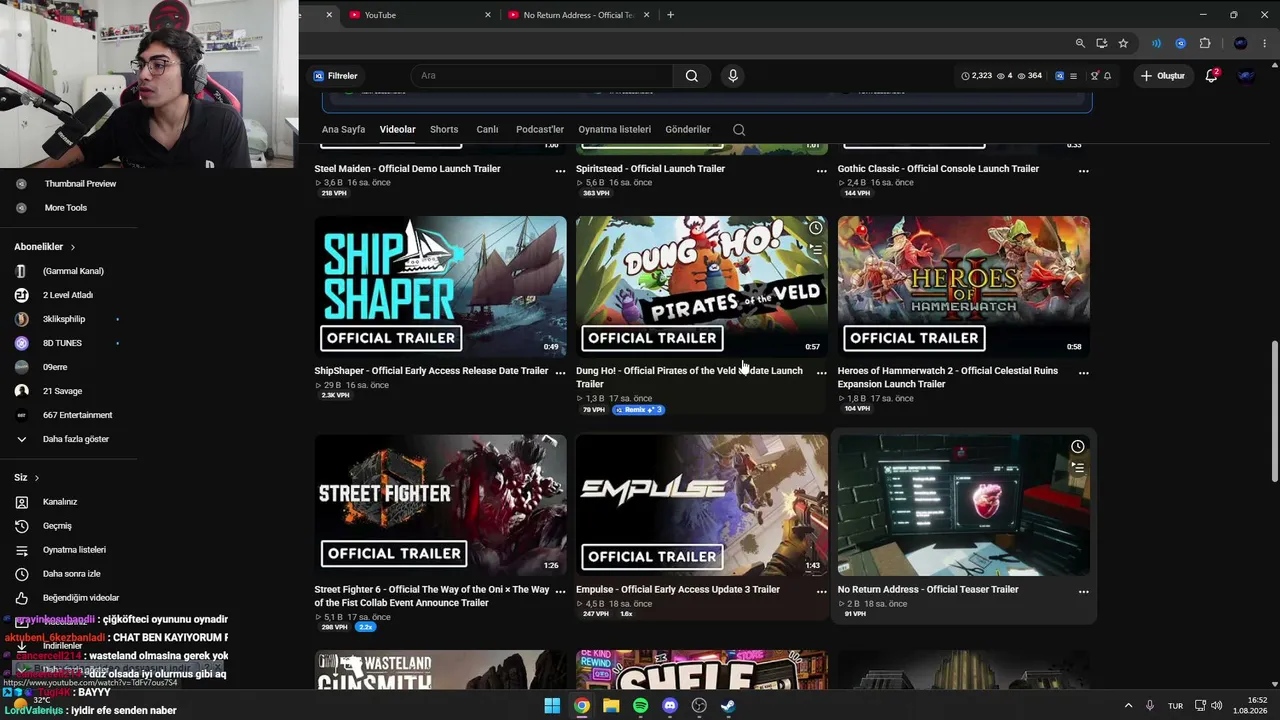Open ShipShaper official trailer thumbnail
Screen dimensions: 1280x720
pyautogui.click(x=440, y=287)
